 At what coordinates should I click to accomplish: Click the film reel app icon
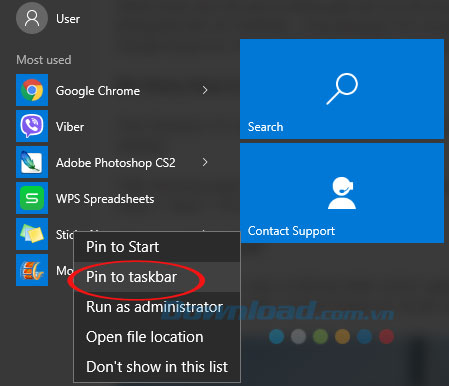coord(32,270)
